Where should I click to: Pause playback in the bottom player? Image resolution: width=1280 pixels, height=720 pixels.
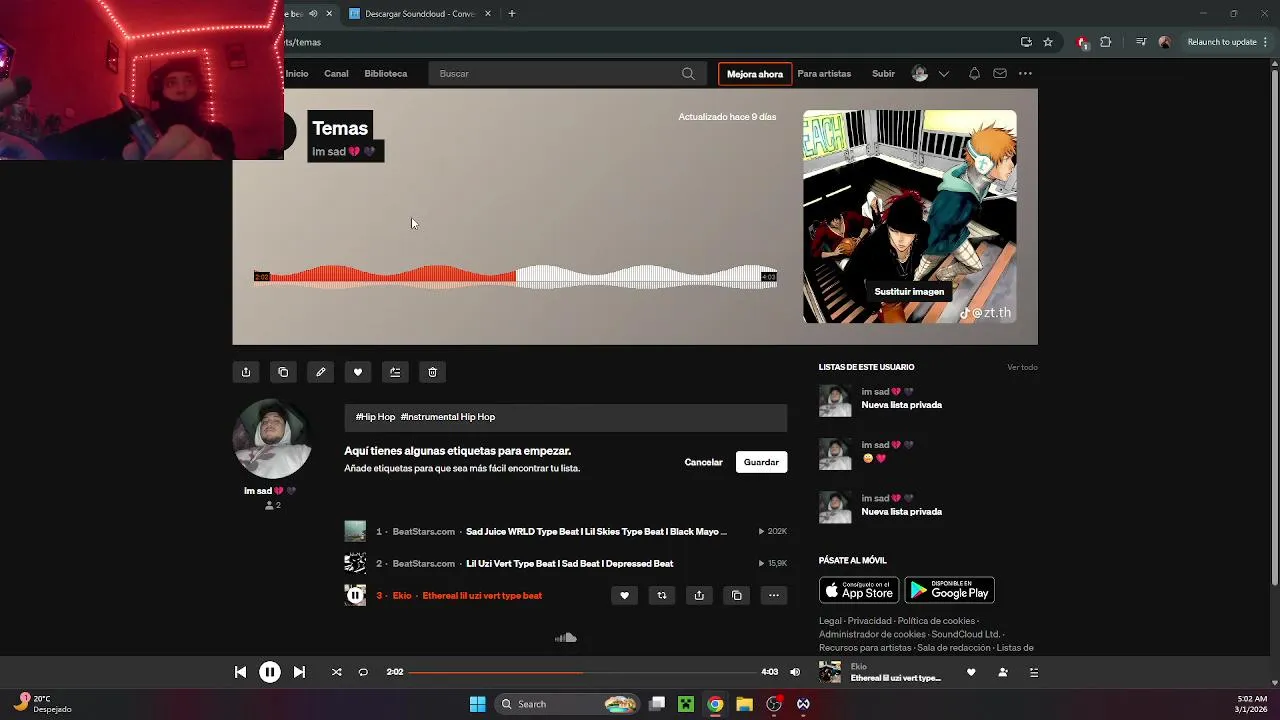[x=270, y=672]
